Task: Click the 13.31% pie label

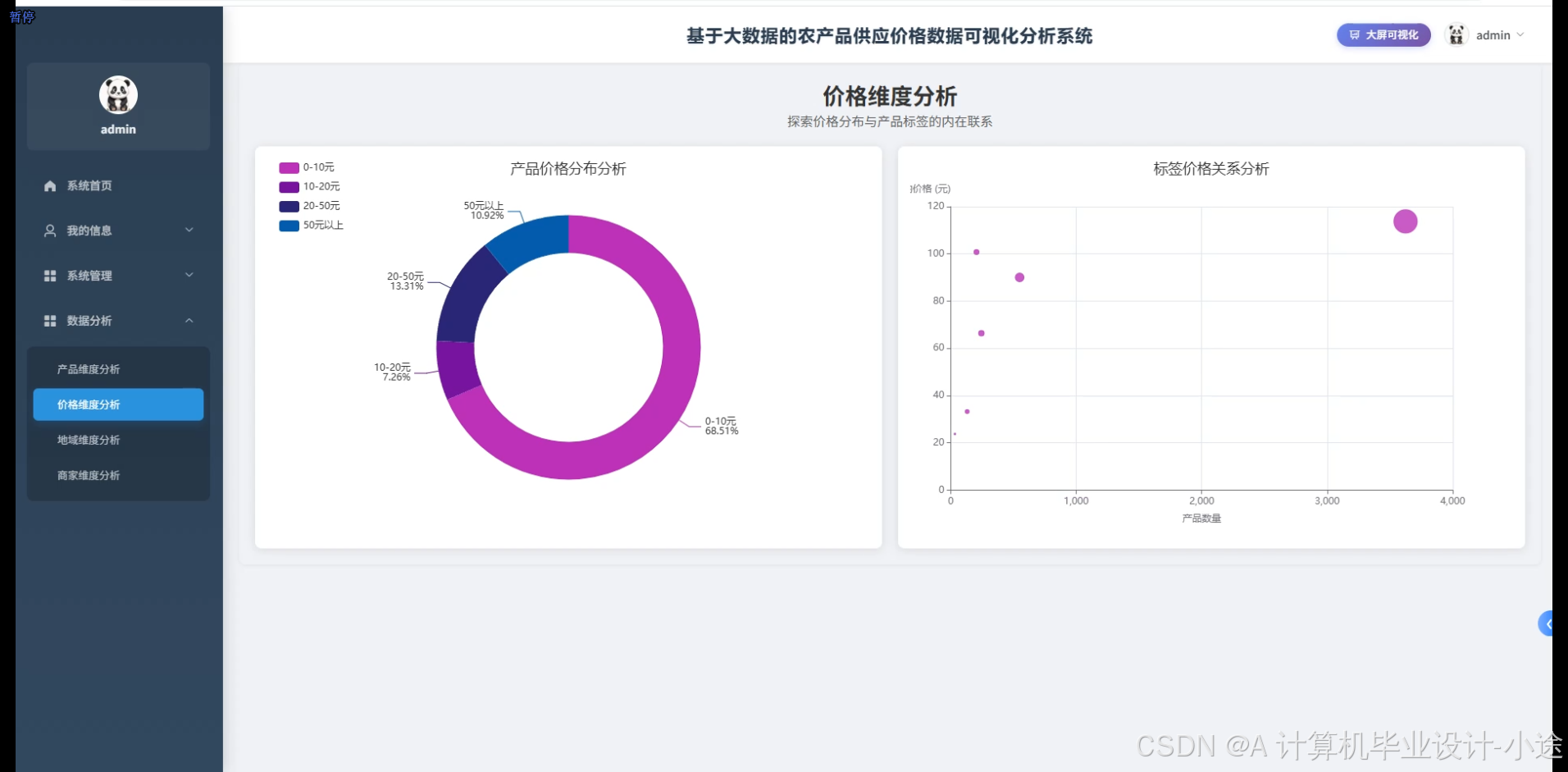Action: (x=407, y=286)
